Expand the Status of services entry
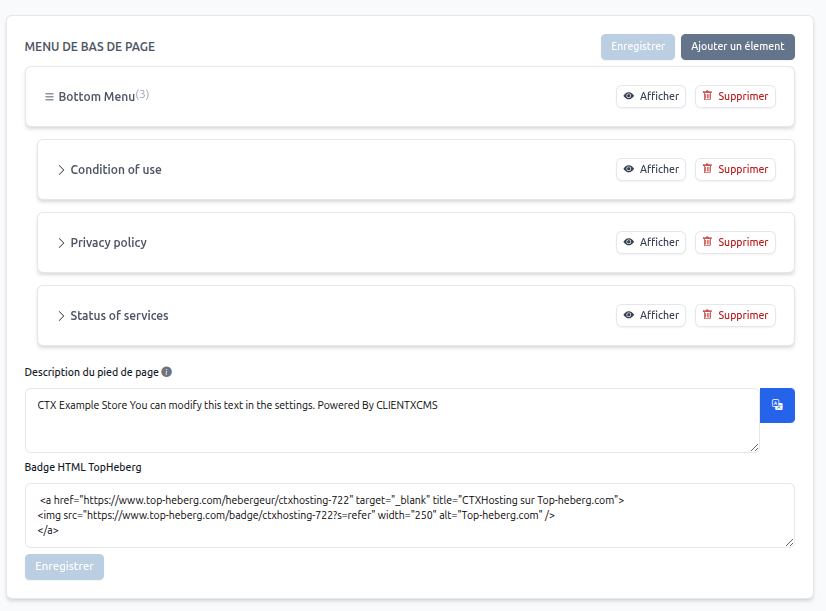This screenshot has width=826, height=611. pos(60,315)
